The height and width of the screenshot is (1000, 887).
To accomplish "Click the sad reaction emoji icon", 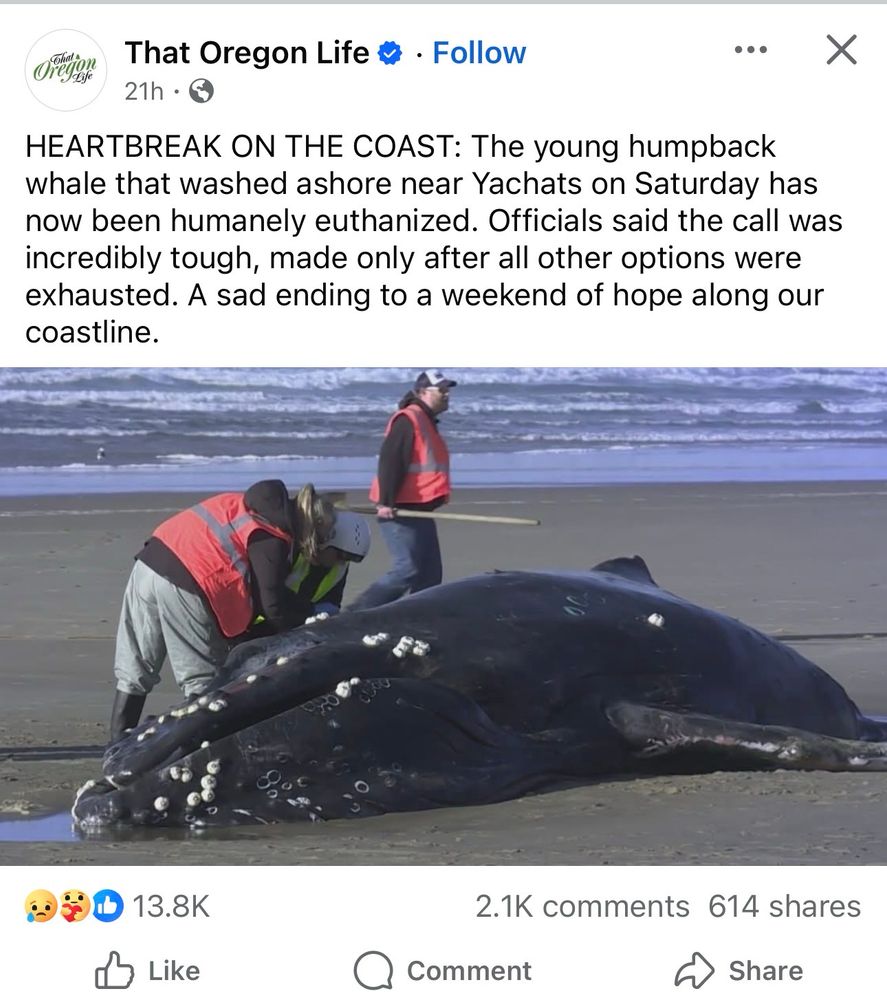I will pyautogui.click(x=40, y=906).
